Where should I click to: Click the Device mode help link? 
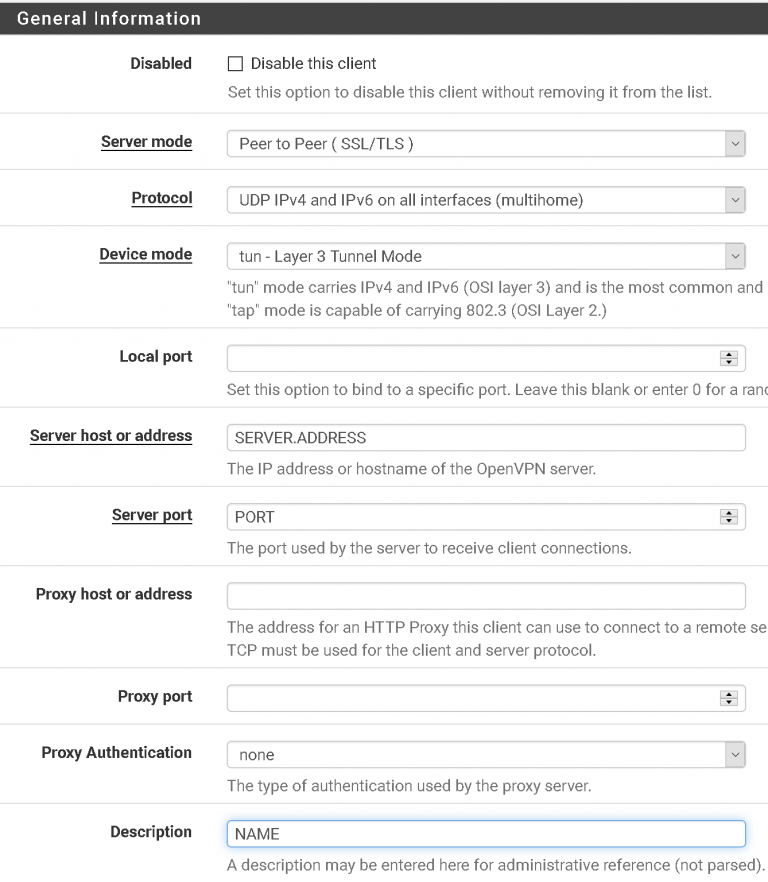[x=145, y=254]
